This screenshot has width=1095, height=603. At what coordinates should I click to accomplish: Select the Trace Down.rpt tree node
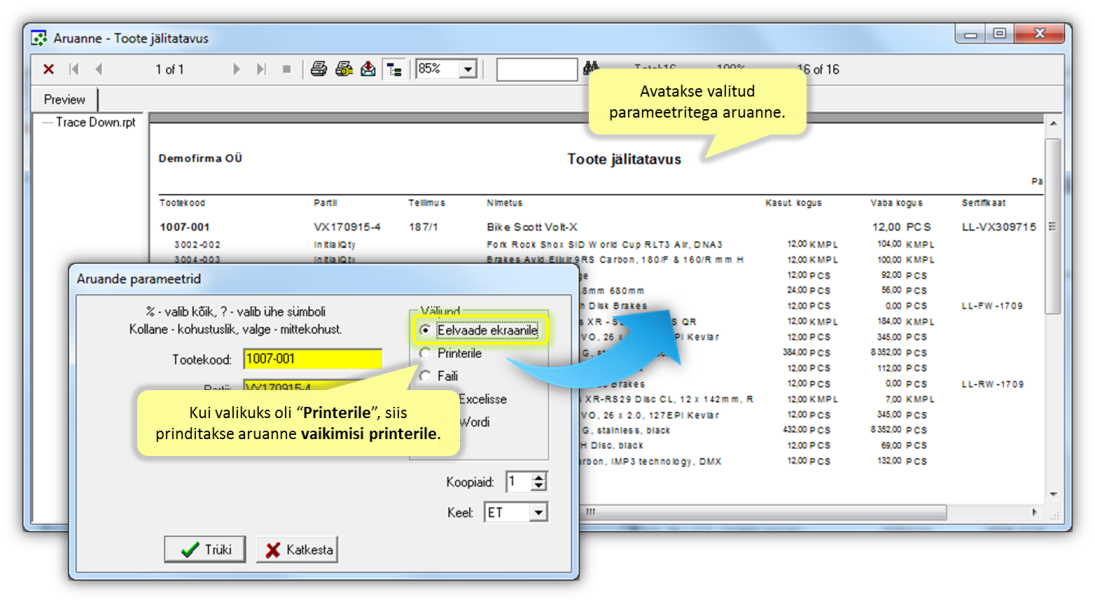[x=96, y=122]
